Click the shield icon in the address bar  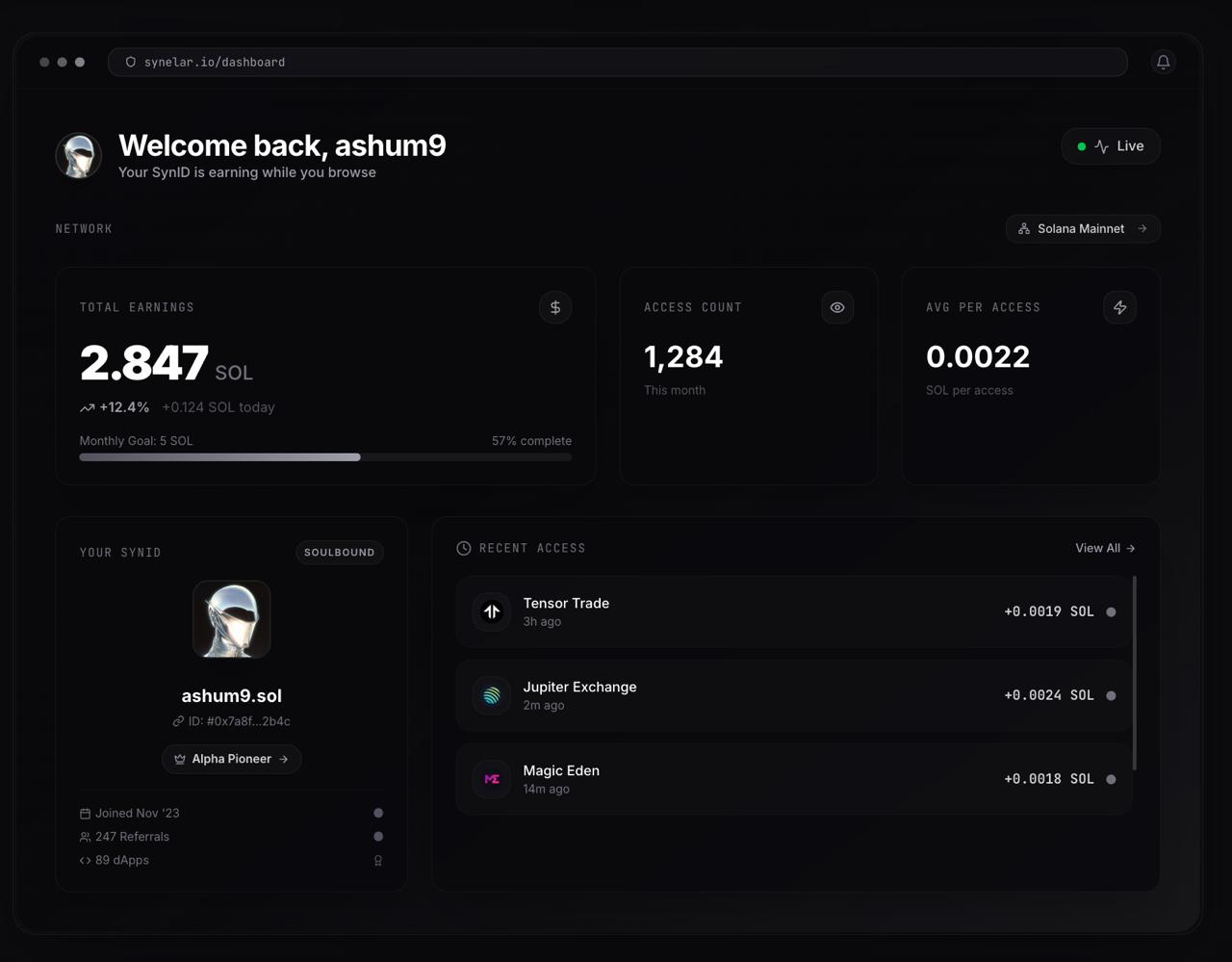click(131, 62)
